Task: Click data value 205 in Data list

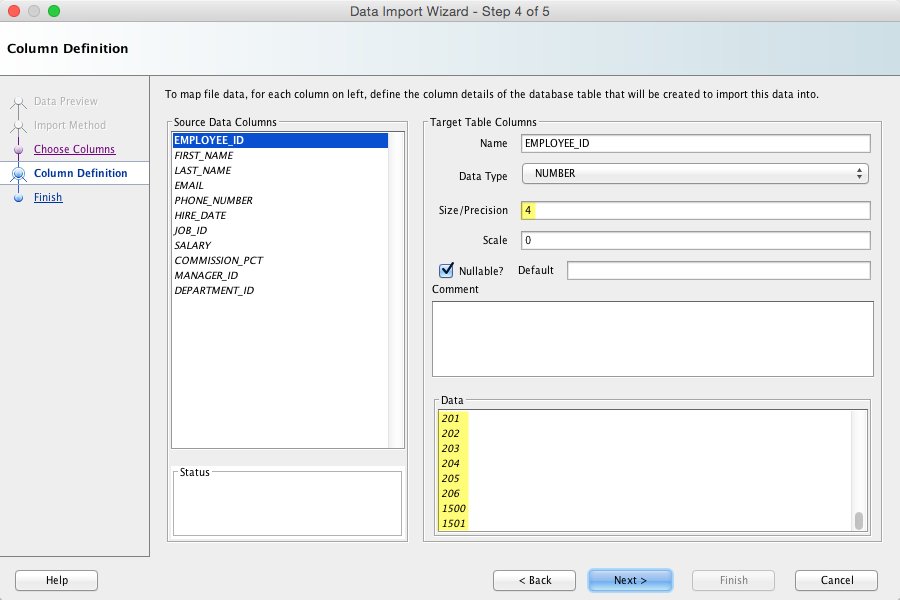Action: tap(451, 478)
